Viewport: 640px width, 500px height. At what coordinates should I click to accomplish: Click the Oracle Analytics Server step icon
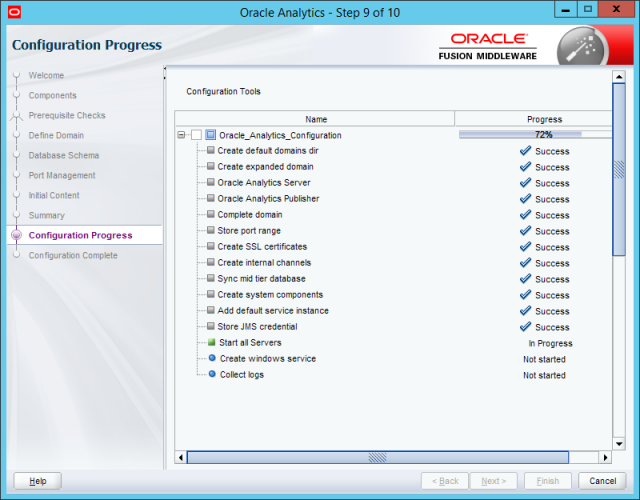pyautogui.click(x=211, y=182)
